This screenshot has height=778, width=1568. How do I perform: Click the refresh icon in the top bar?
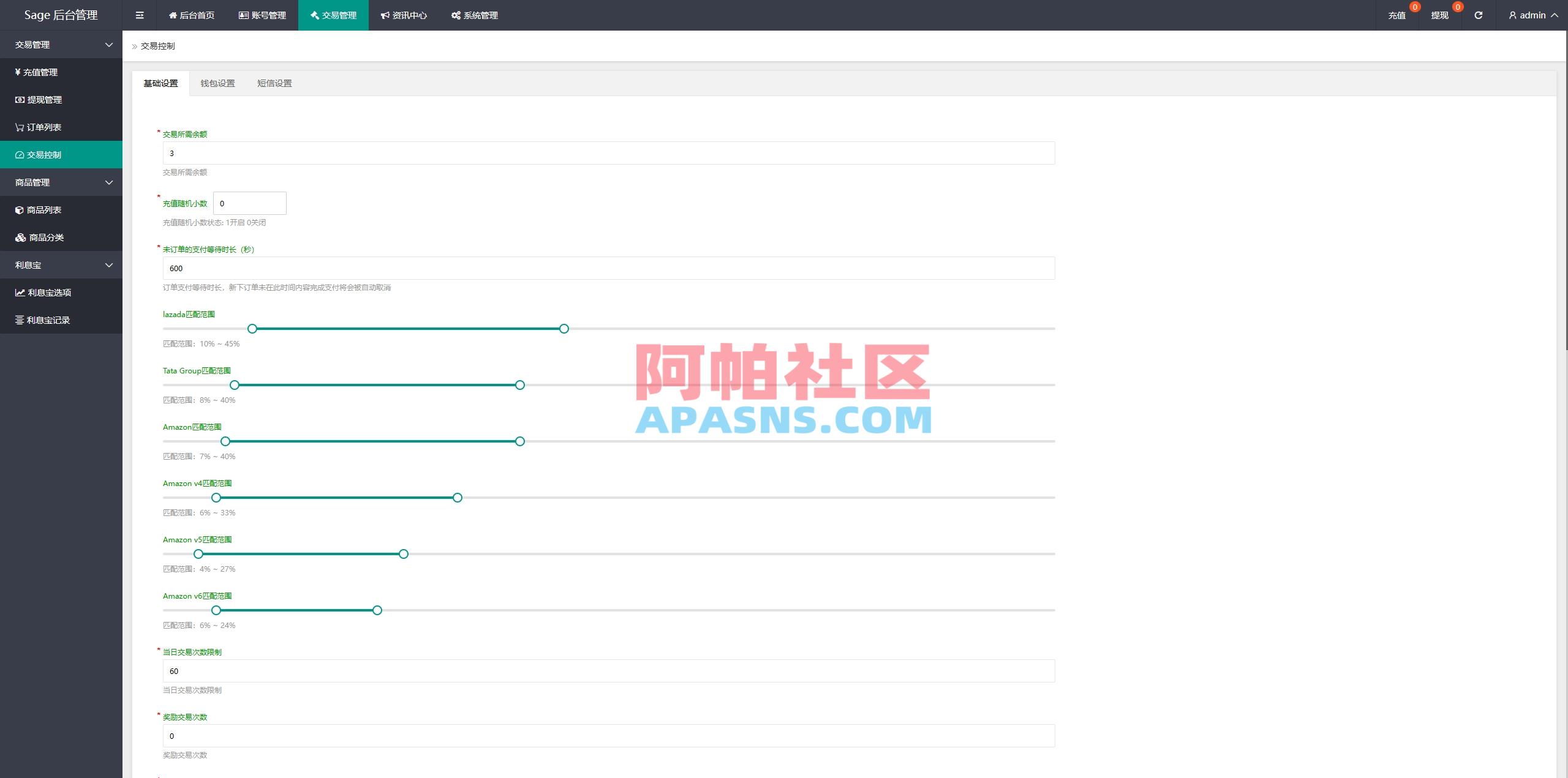(1478, 15)
